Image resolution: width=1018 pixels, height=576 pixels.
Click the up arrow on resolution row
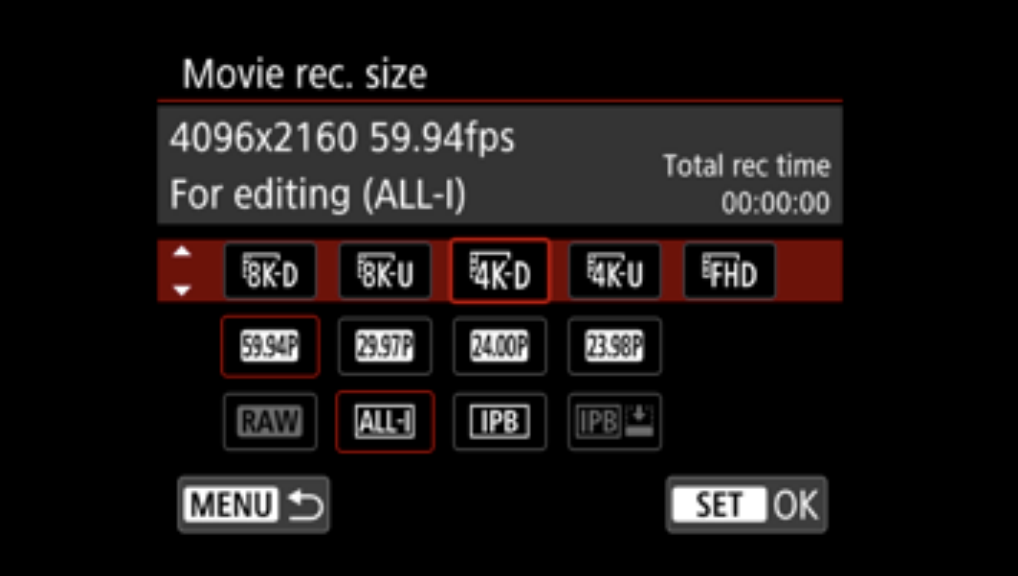pyautogui.click(x=182, y=252)
